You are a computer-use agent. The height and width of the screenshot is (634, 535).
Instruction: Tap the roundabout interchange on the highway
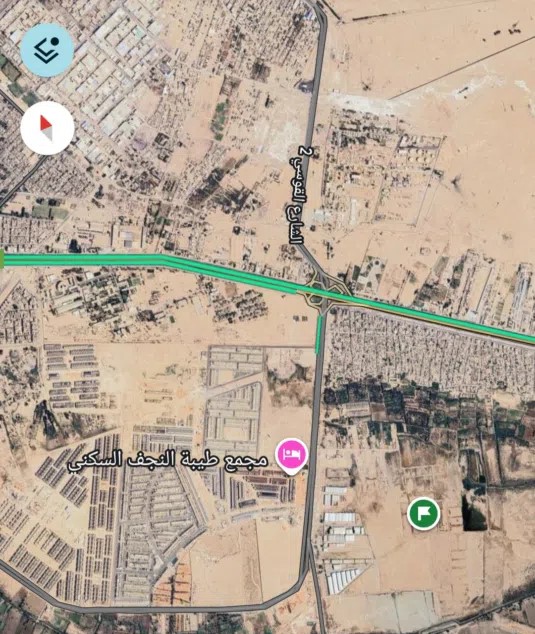click(x=321, y=291)
